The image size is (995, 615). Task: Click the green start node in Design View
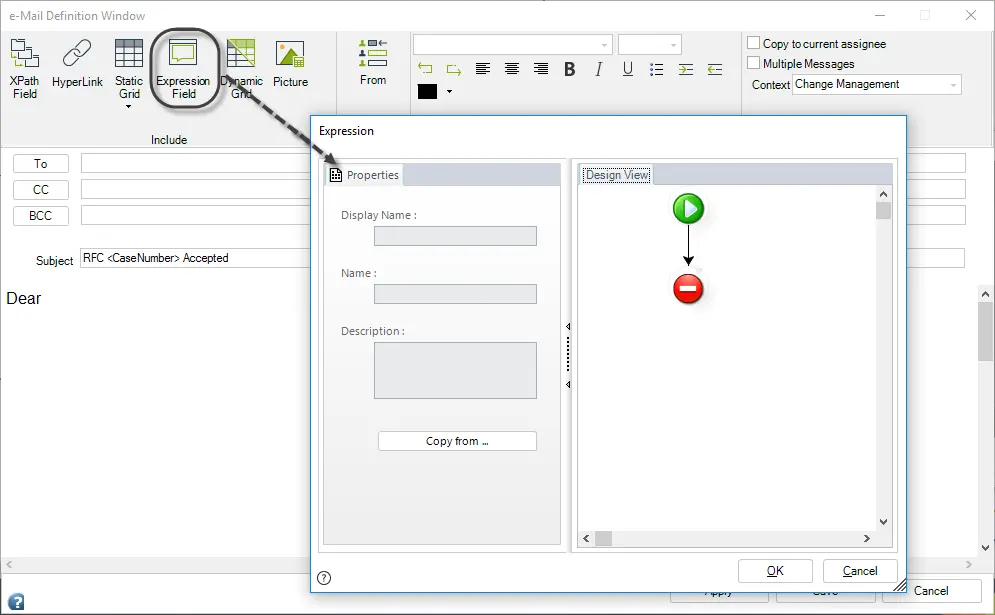pyautogui.click(x=689, y=209)
